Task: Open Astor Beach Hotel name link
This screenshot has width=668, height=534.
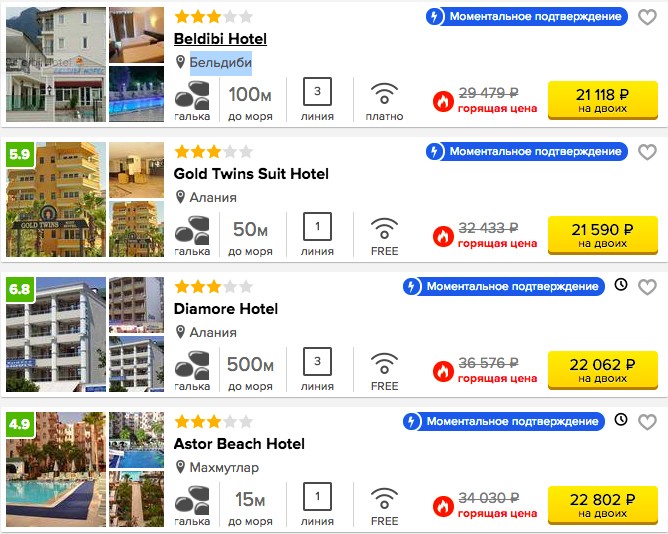Action: click(x=239, y=444)
